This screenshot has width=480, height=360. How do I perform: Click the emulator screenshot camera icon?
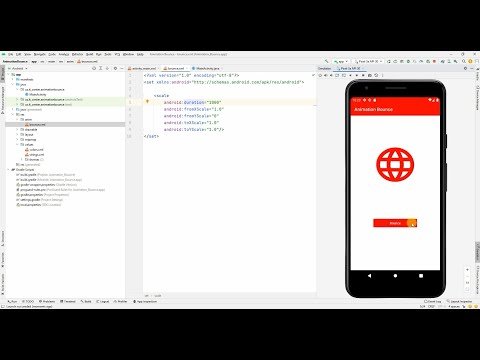point(370,75)
